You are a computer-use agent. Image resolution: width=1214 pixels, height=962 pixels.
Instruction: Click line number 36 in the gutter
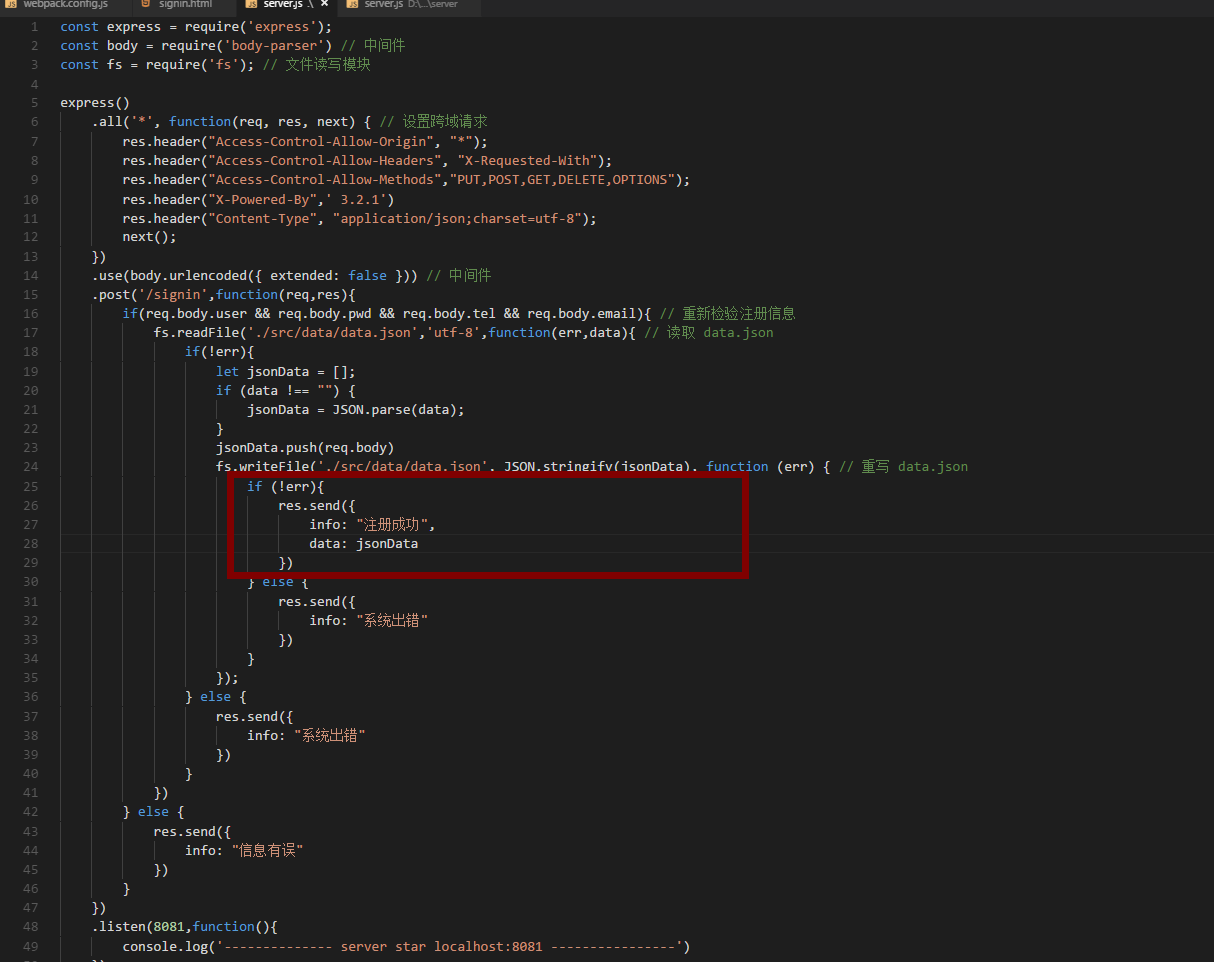pyautogui.click(x=31, y=696)
